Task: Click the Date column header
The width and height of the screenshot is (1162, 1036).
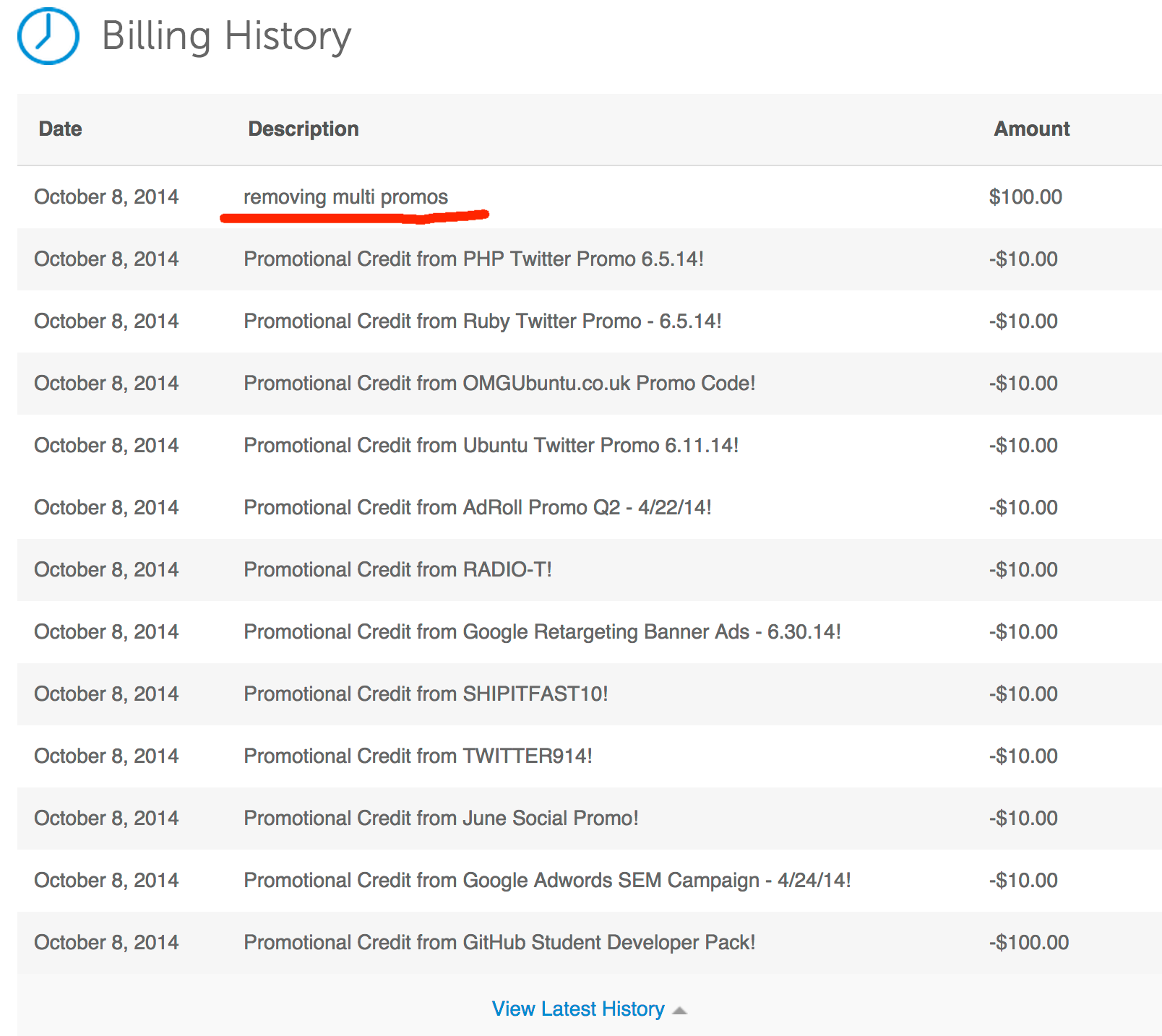Action: [60, 129]
